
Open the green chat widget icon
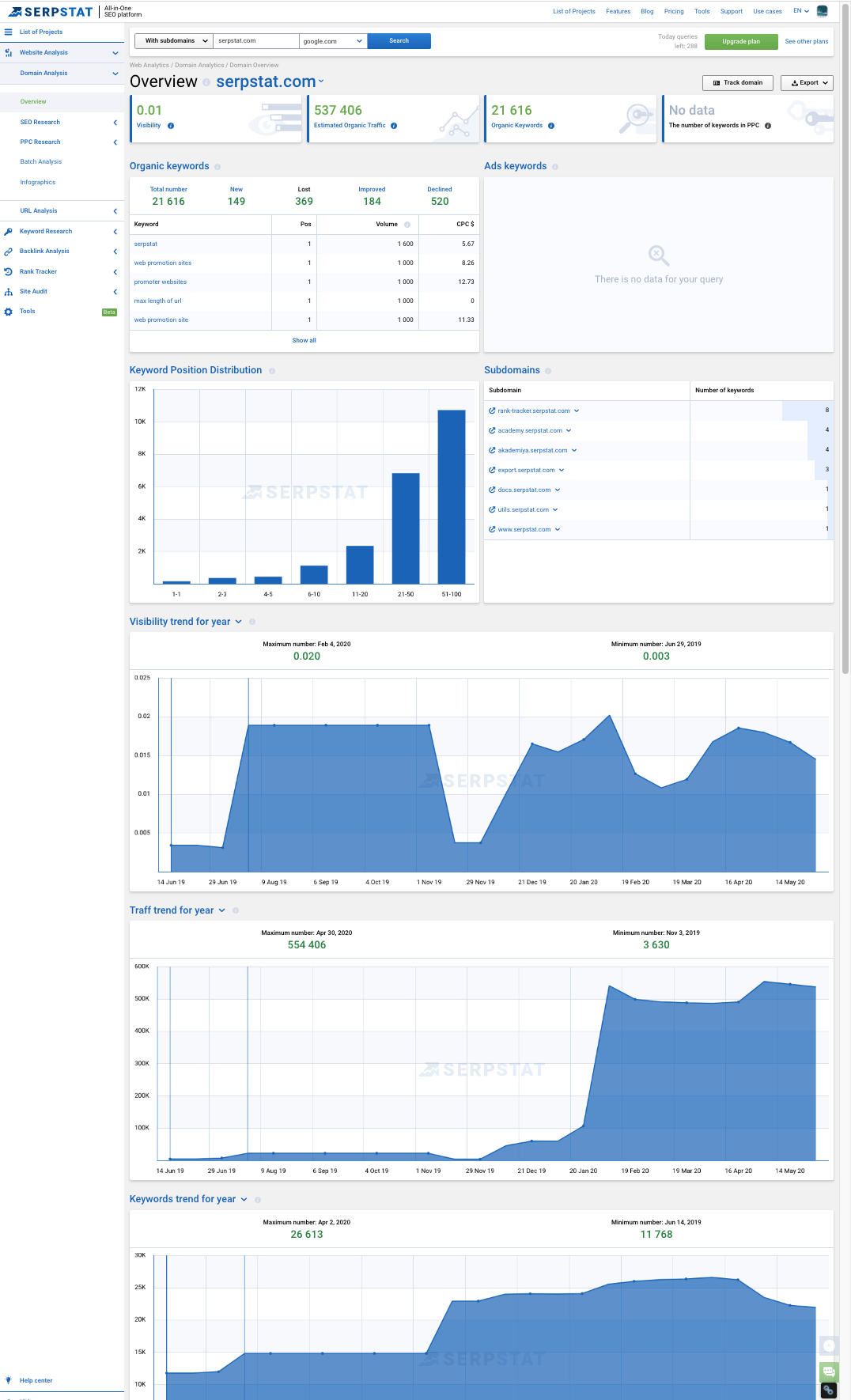pyautogui.click(x=829, y=1372)
